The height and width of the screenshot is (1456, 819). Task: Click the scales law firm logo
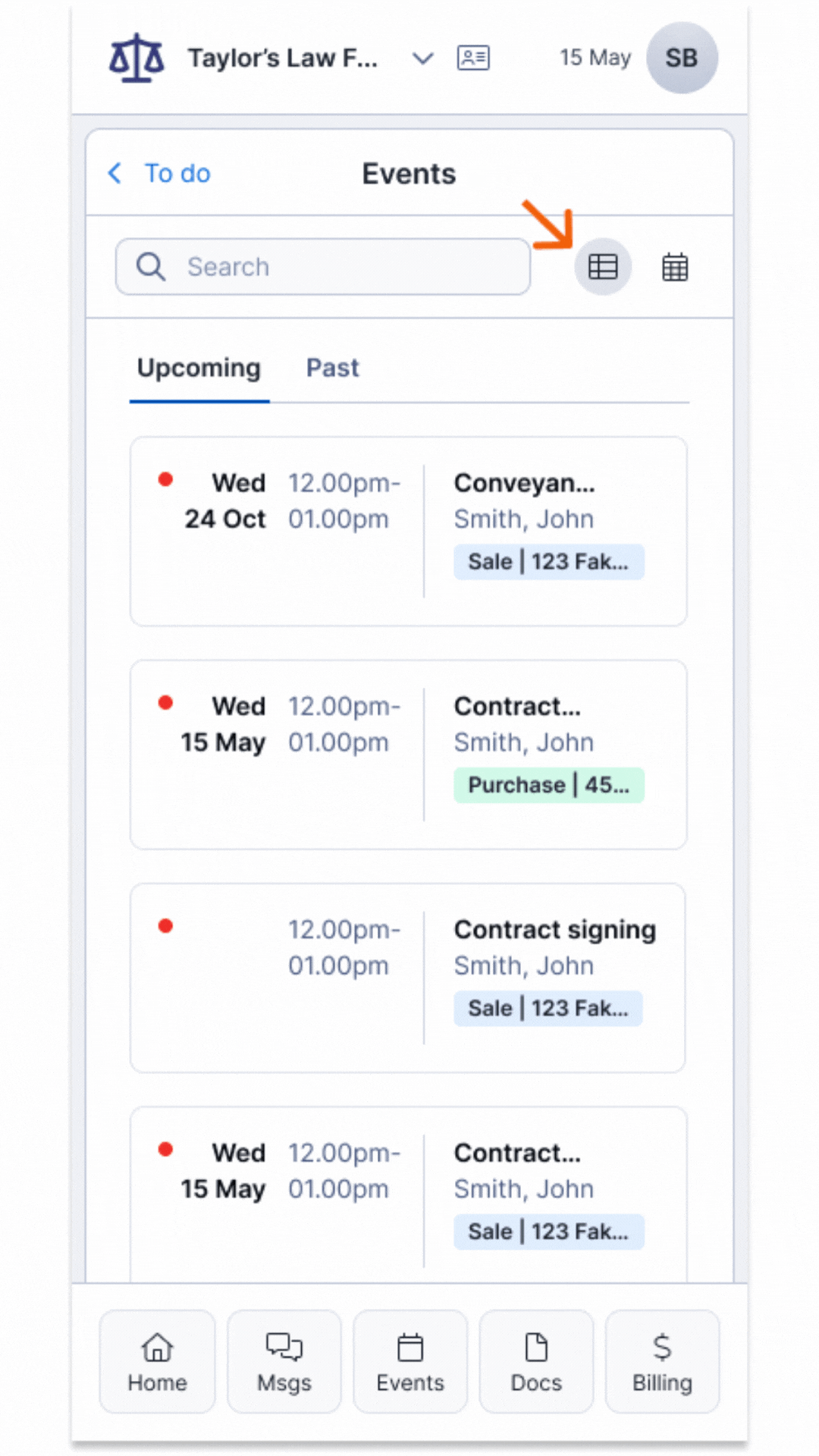point(136,58)
